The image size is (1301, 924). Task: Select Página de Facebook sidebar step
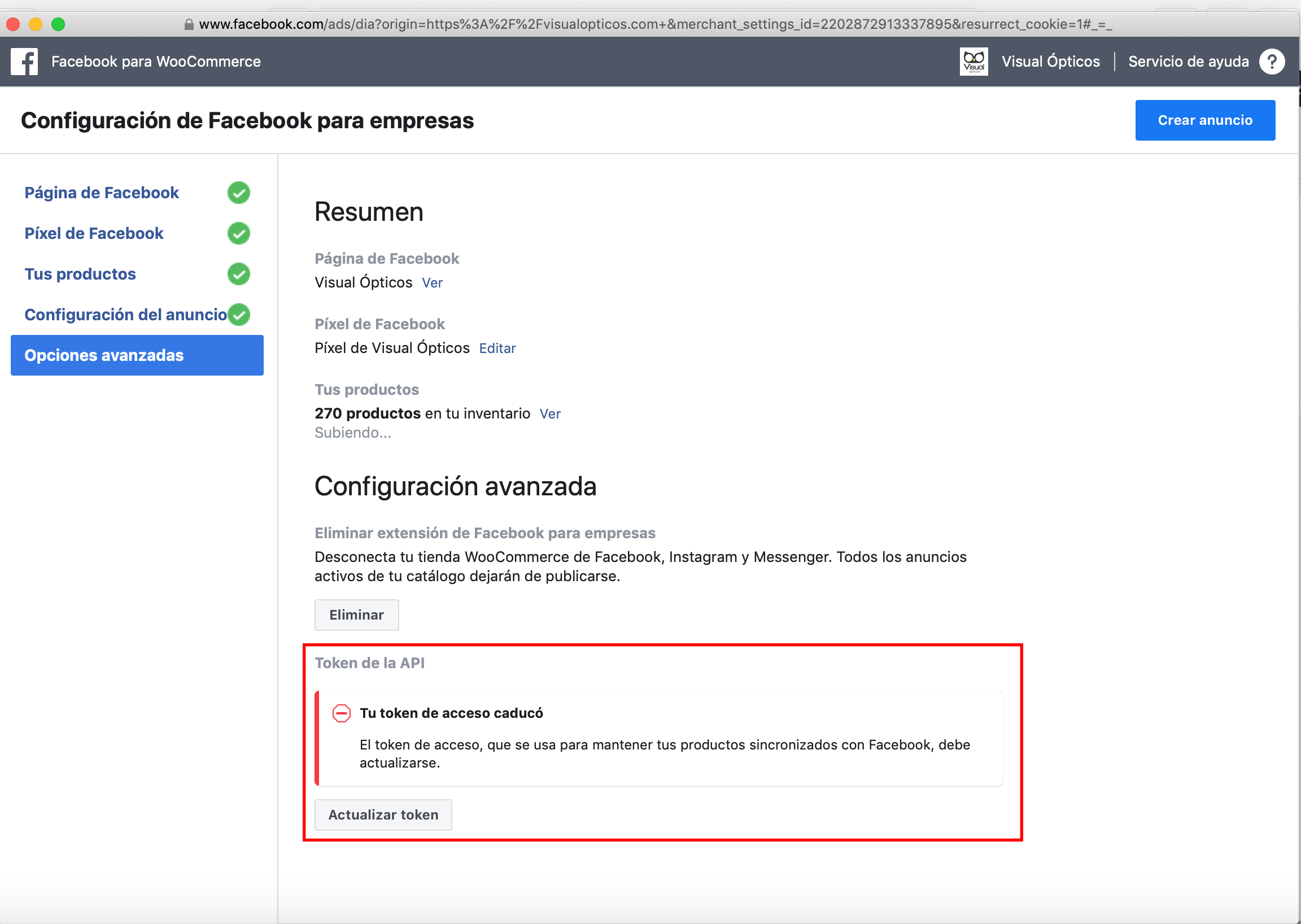(102, 193)
